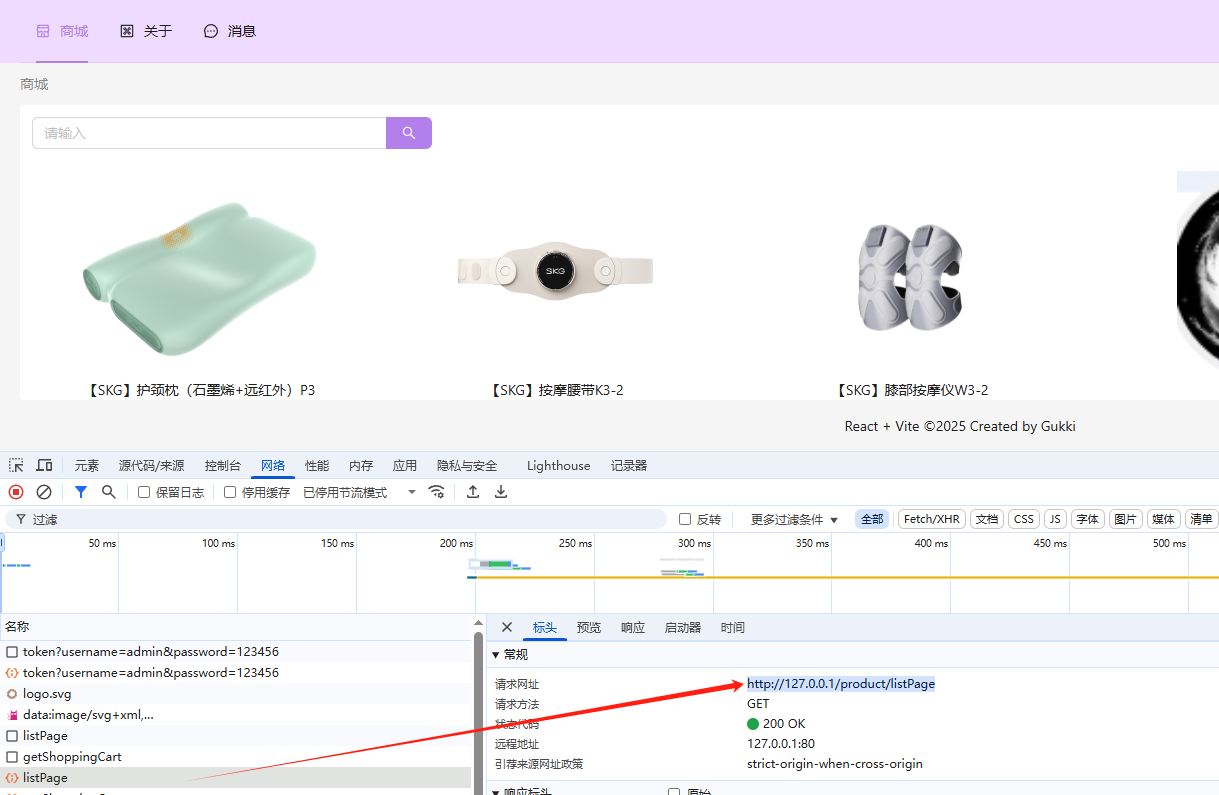Switch to the 时间 details tab
Viewport: 1219px width, 795px height.
733,627
